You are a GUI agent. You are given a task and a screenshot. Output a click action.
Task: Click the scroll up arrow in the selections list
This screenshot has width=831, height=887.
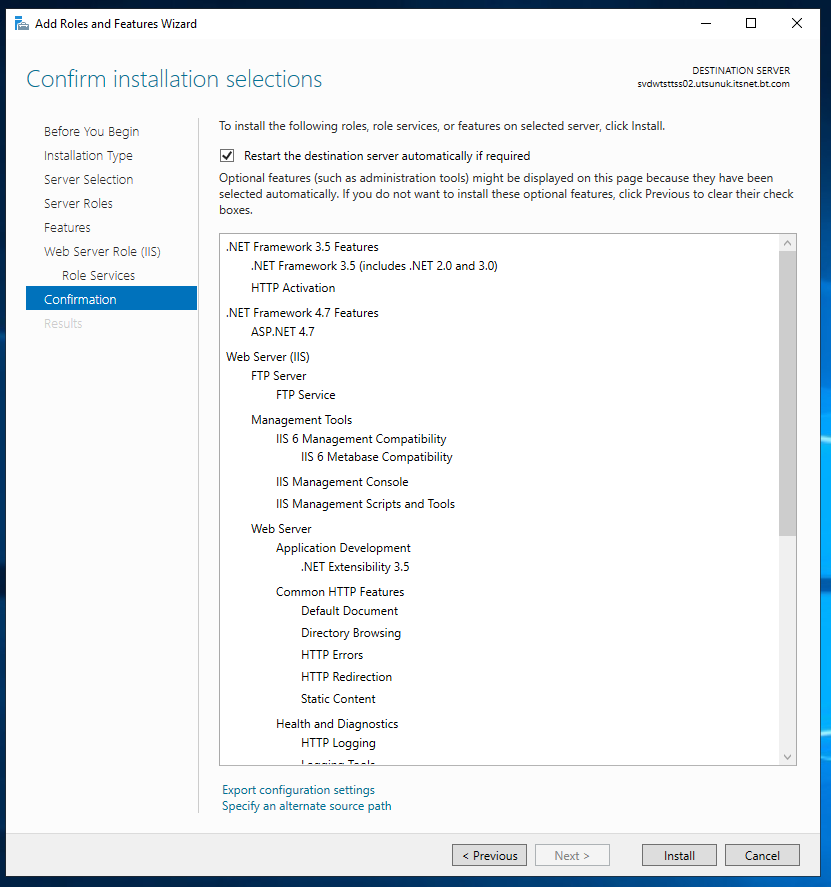(x=787, y=243)
